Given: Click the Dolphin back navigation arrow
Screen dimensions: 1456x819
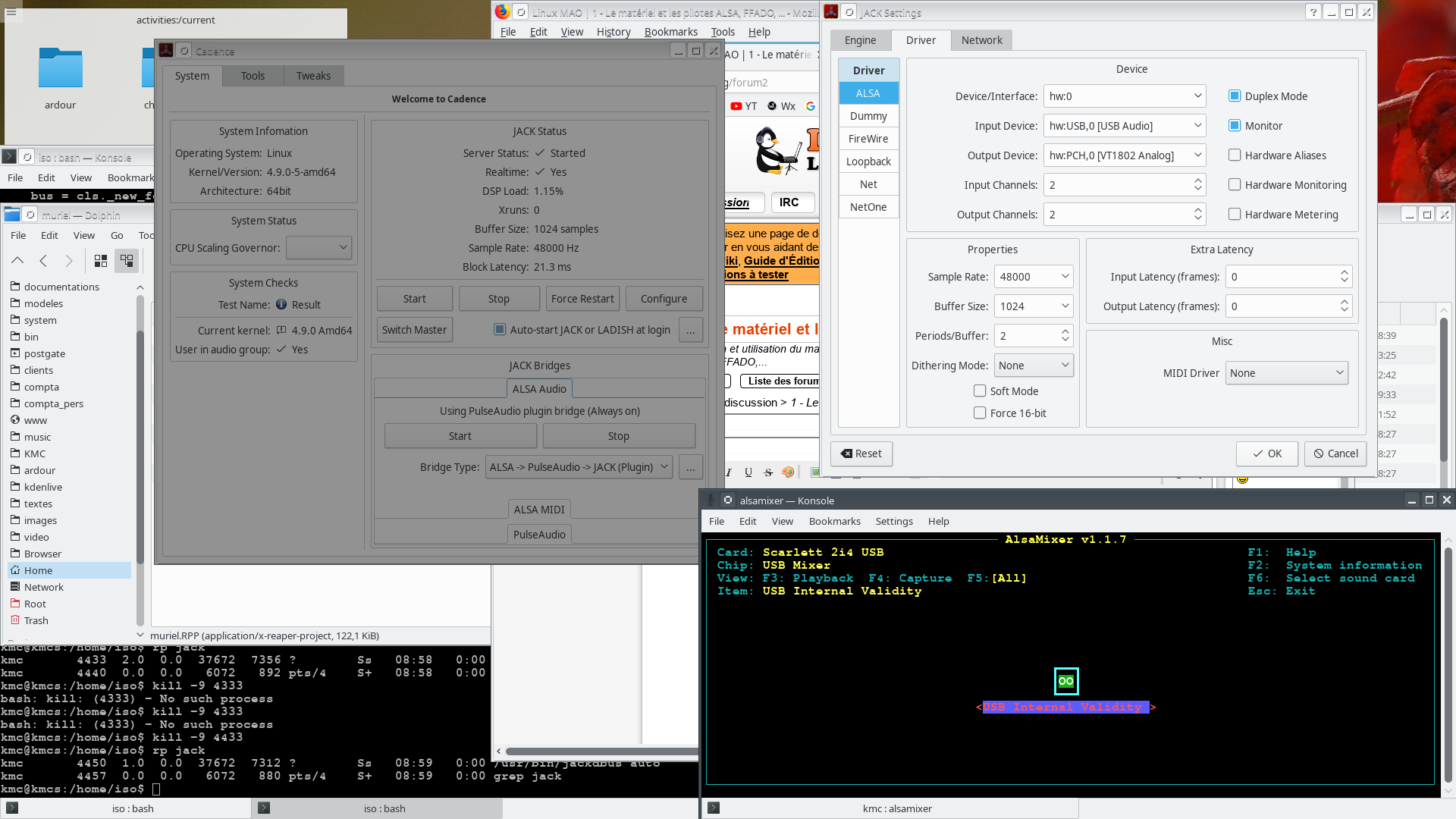Looking at the screenshot, I should click(x=43, y=261).
